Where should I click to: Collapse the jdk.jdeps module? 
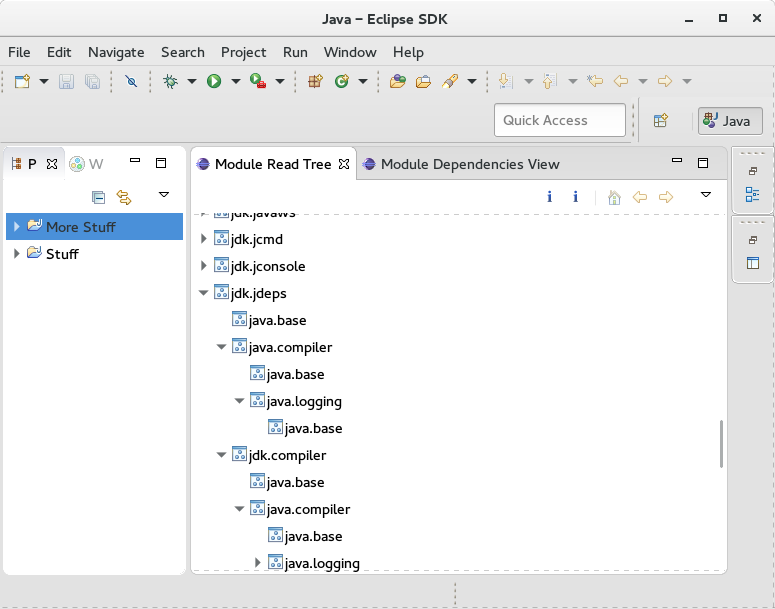pyautogui.click(x=203, y=293)
